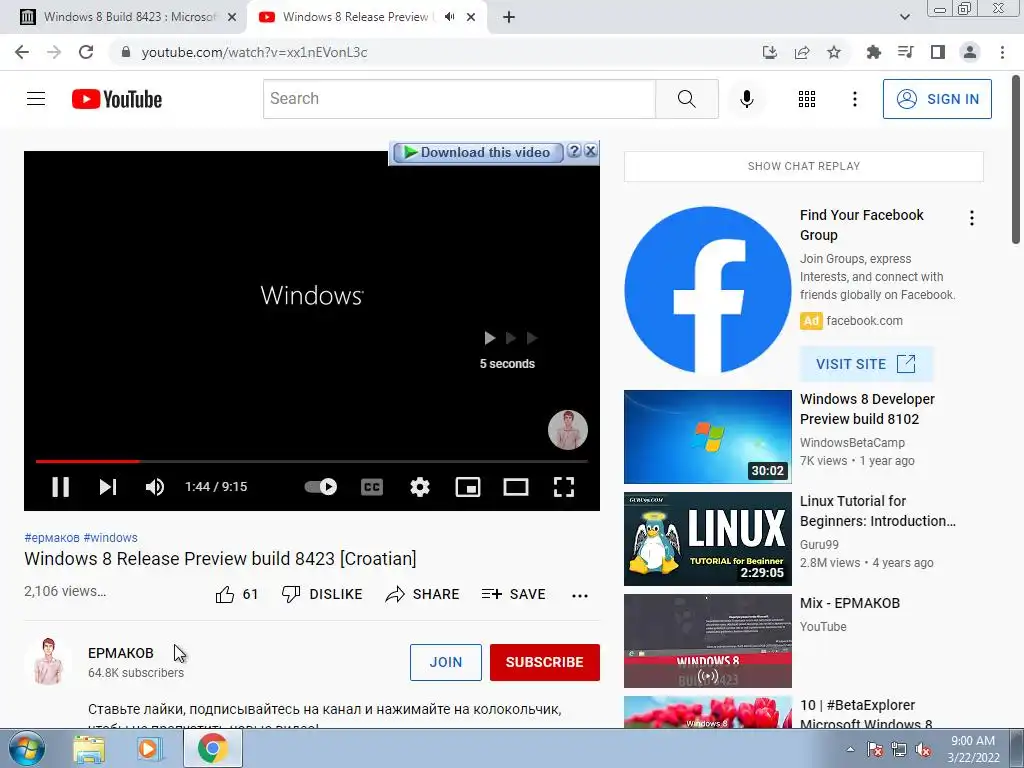This screenshot has height=768, width=1024.
Task: Open the Facebook ad logo thumbnail
Action: point(707,289)
